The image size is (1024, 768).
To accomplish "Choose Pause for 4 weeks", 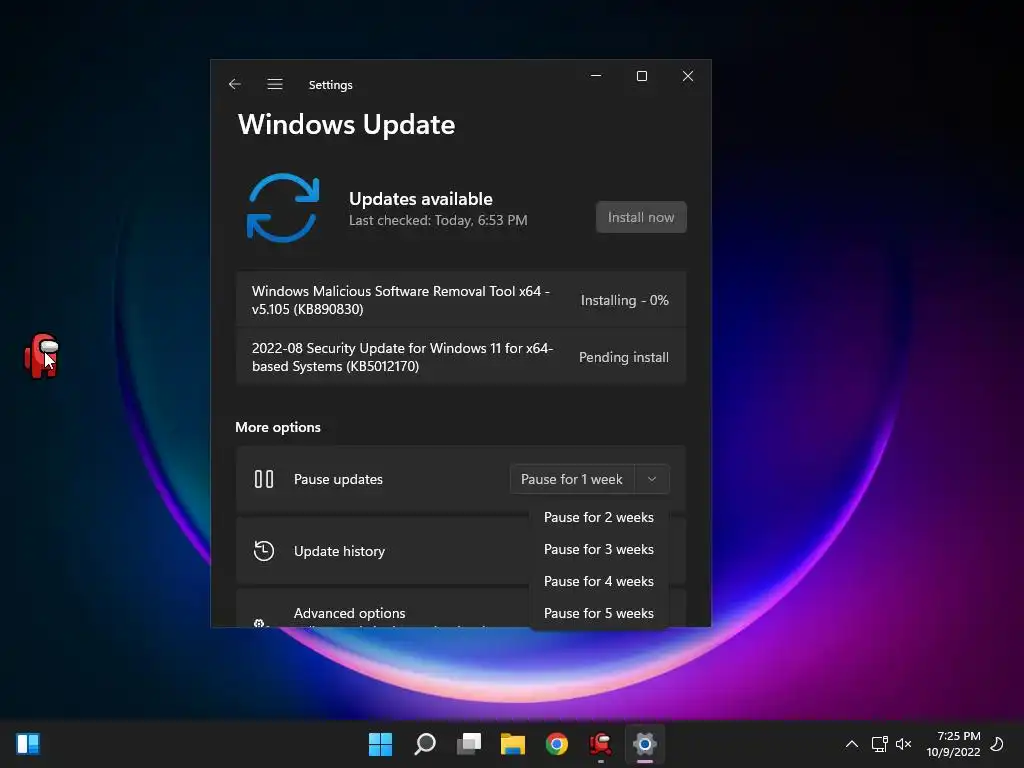I will [x=599, y=581].
